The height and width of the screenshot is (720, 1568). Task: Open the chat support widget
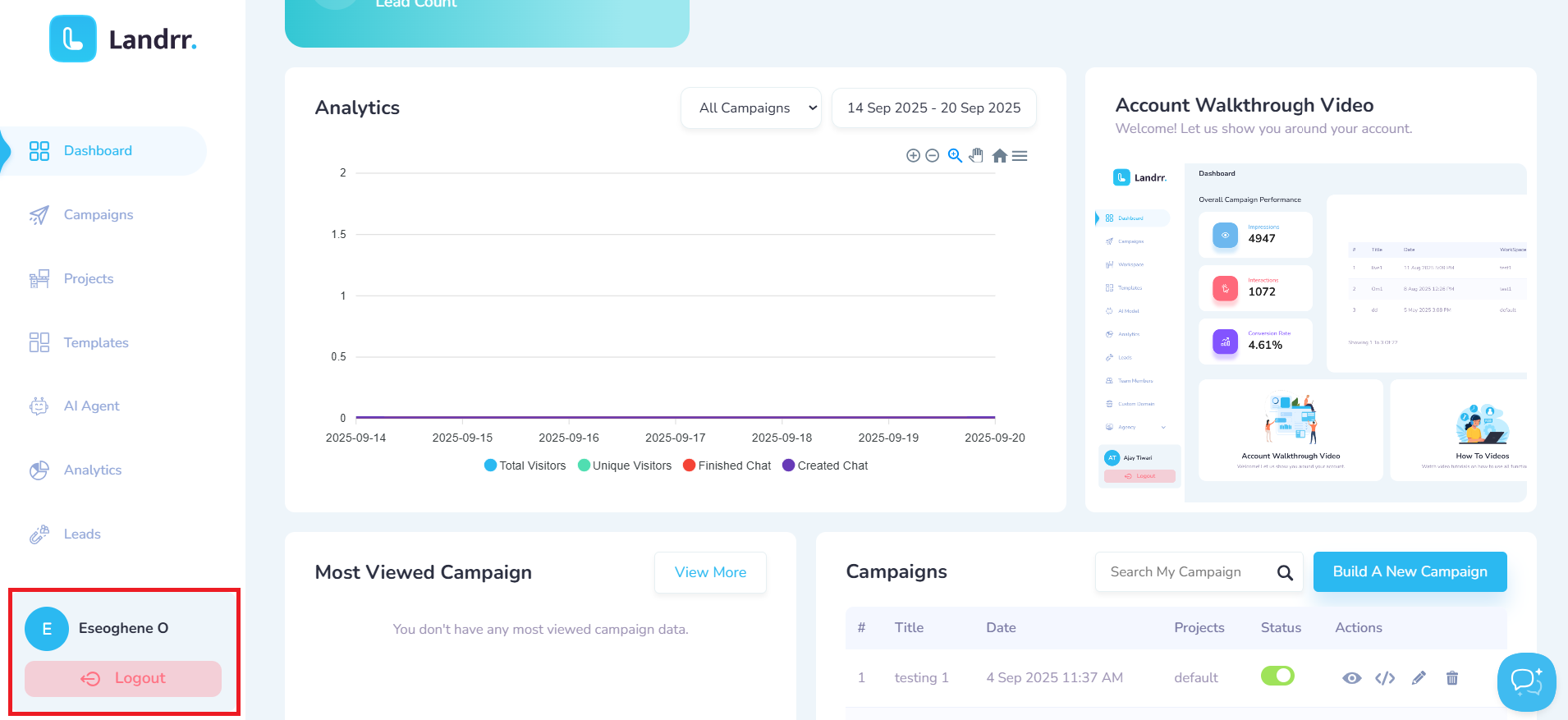tap(1526, 681)
